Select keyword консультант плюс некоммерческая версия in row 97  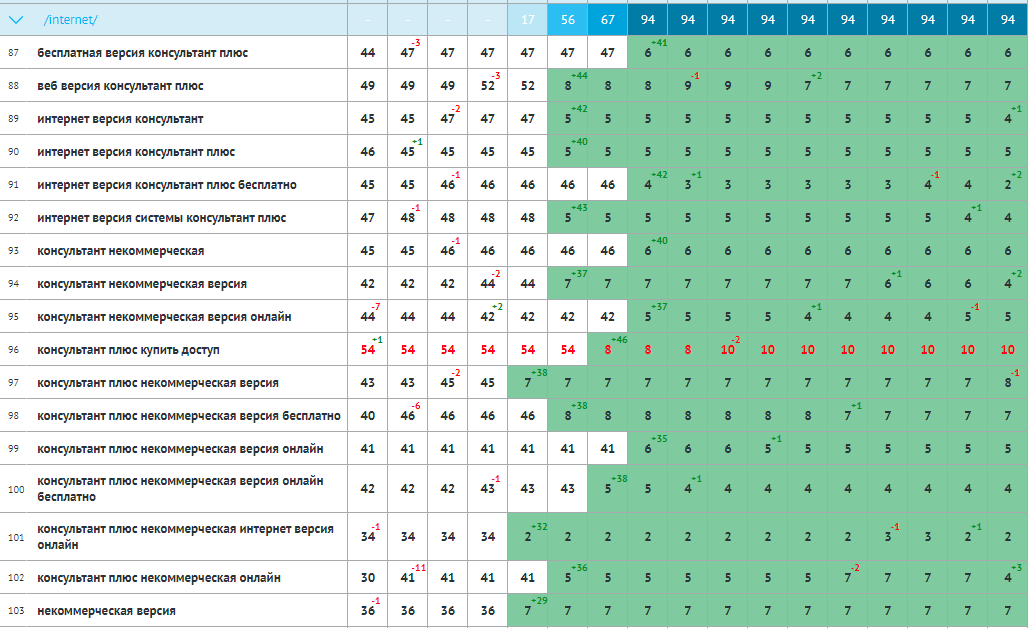tap(158, 383)
